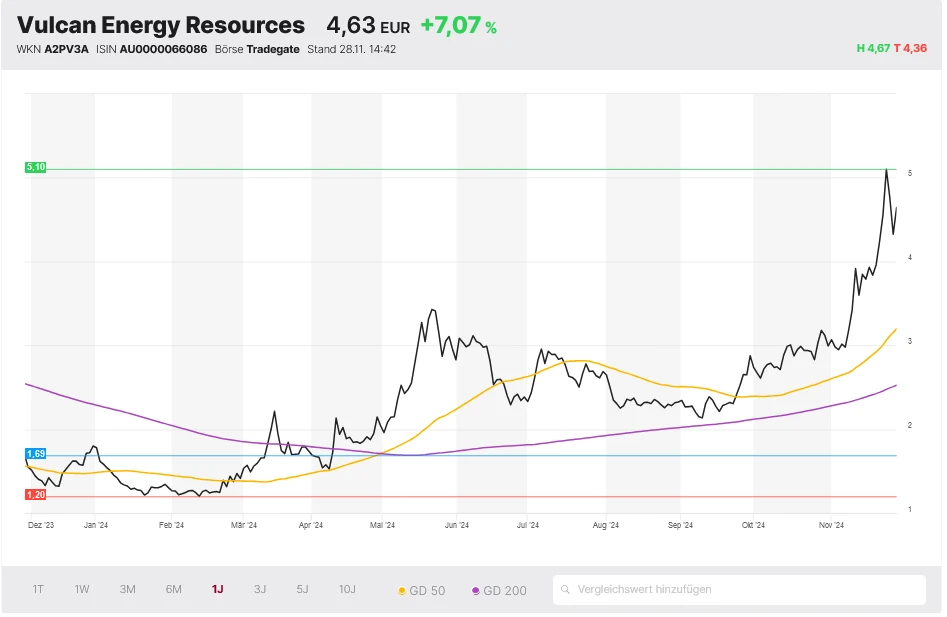Image resolution: width=947 pixels, height=617 pixels.
Task: Click the blue 1,69 price level label
Action: point(35,453)
